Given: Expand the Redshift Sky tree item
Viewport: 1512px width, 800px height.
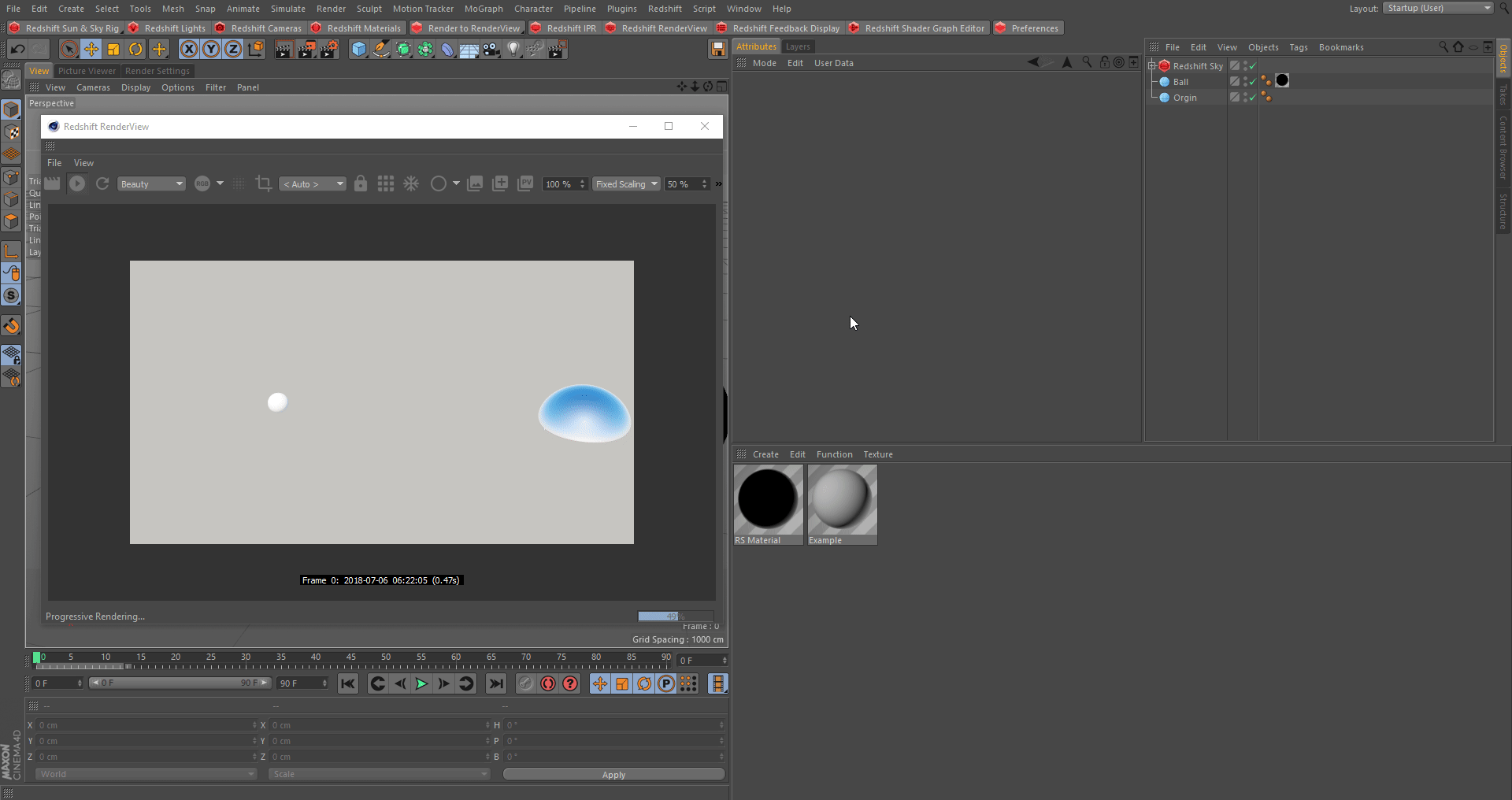Looking at the screenshot, I should click(1152, 66).
